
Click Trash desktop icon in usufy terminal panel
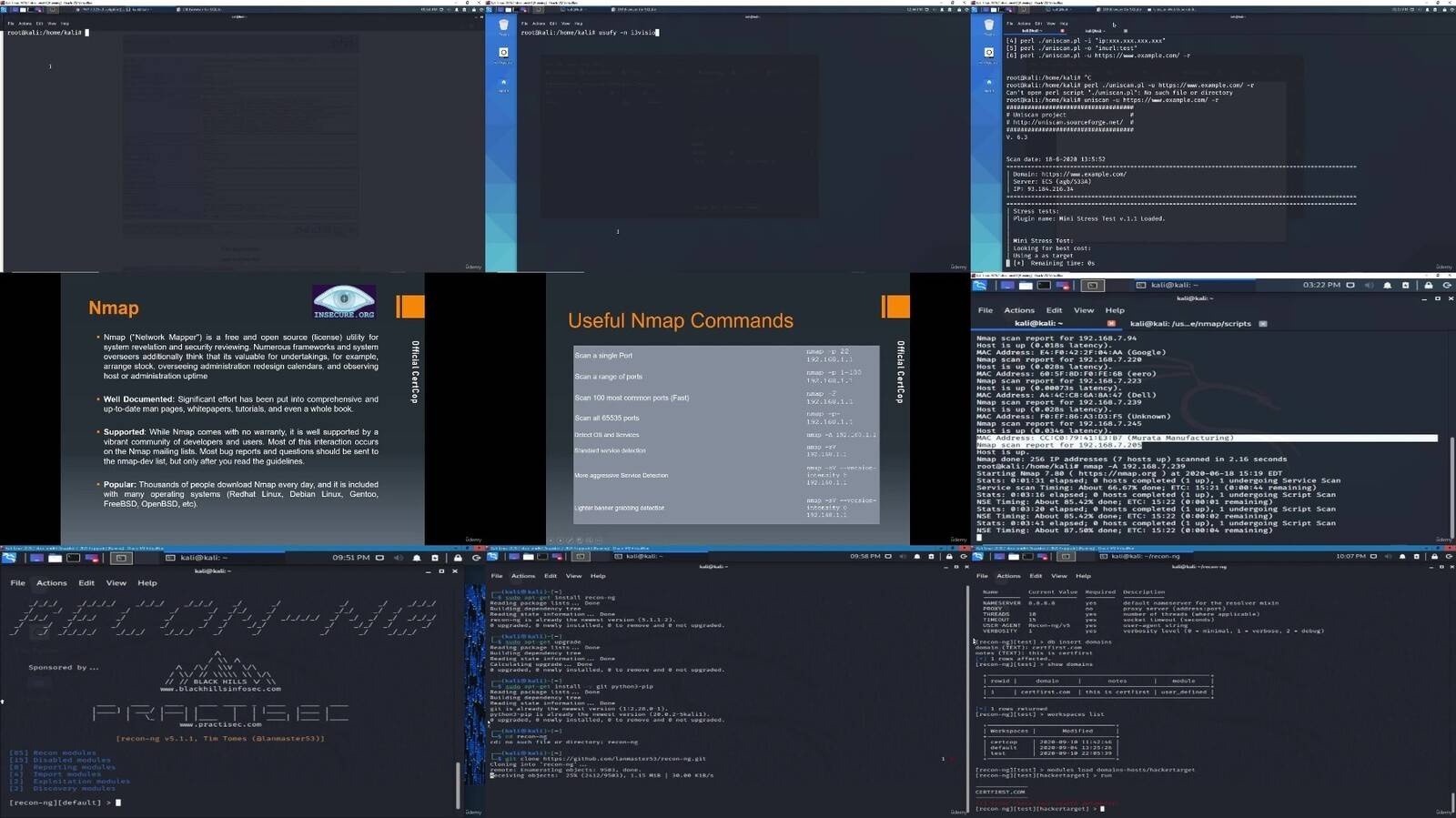click(x=503, y=25)
